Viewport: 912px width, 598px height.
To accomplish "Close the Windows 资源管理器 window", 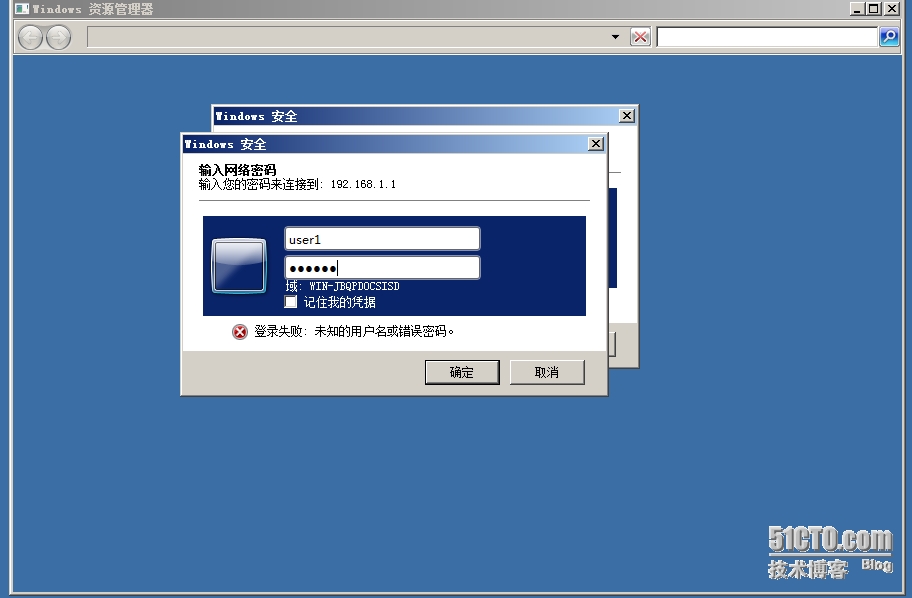I will [x=891, y=9].
